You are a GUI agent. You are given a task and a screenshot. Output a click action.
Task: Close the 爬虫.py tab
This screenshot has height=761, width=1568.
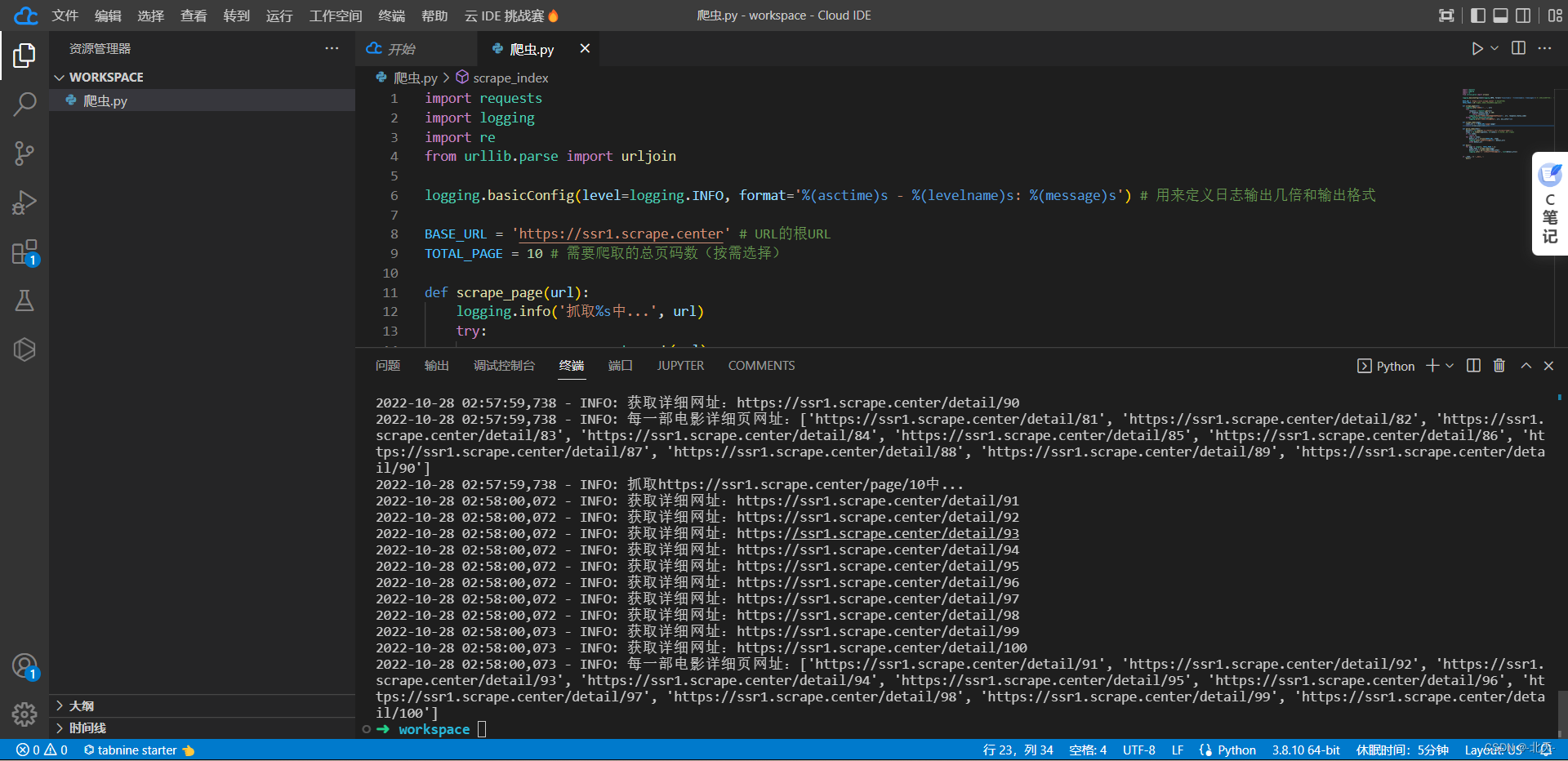pos(585,49)
